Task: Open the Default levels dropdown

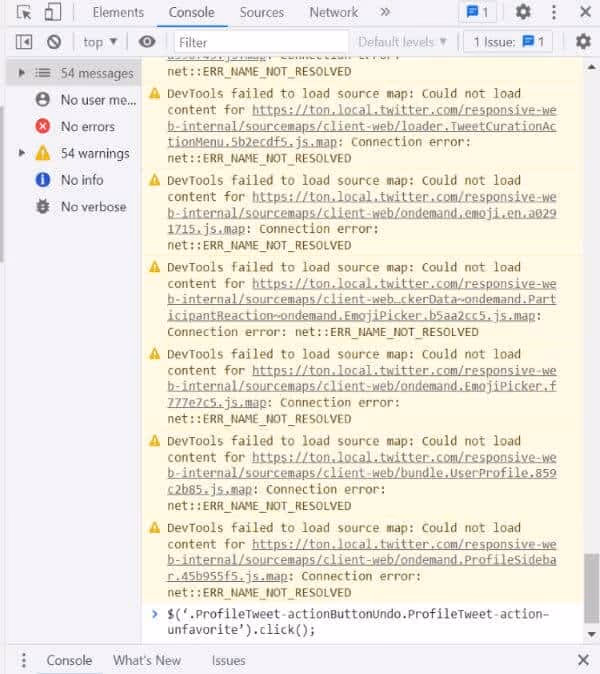Action: click(x=403, y=42)
